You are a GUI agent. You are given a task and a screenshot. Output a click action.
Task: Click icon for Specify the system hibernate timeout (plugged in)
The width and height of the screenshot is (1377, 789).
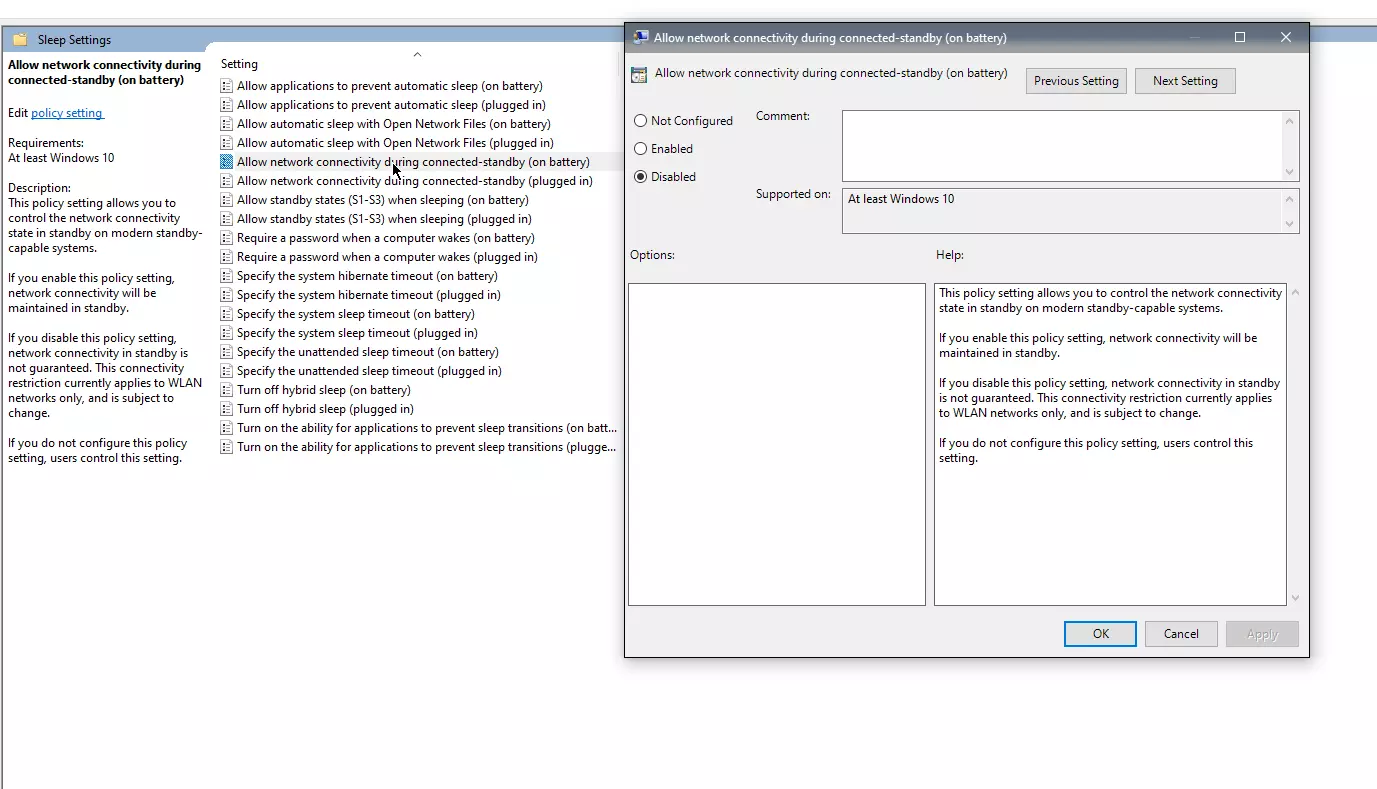point(227,295)
